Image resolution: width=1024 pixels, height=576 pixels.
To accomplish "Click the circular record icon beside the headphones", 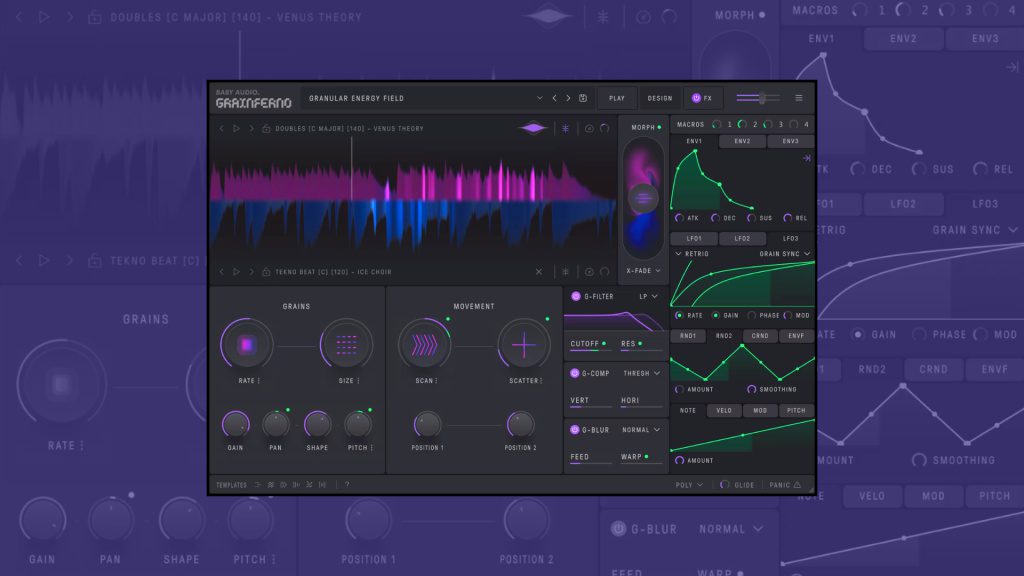I will (588, 128).
